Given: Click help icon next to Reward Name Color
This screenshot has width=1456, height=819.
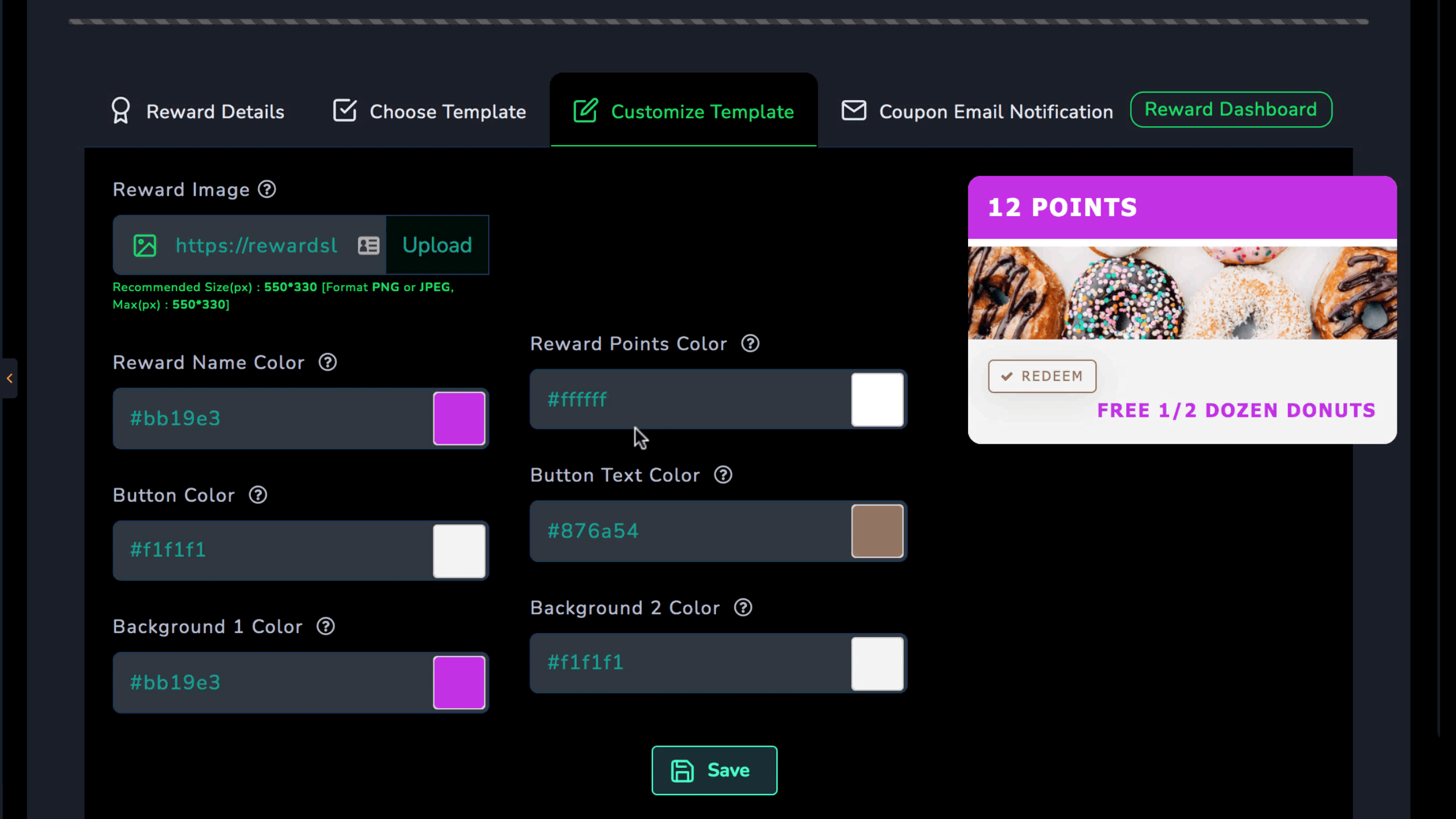Looking at the screenshot, I should point(328,362).
